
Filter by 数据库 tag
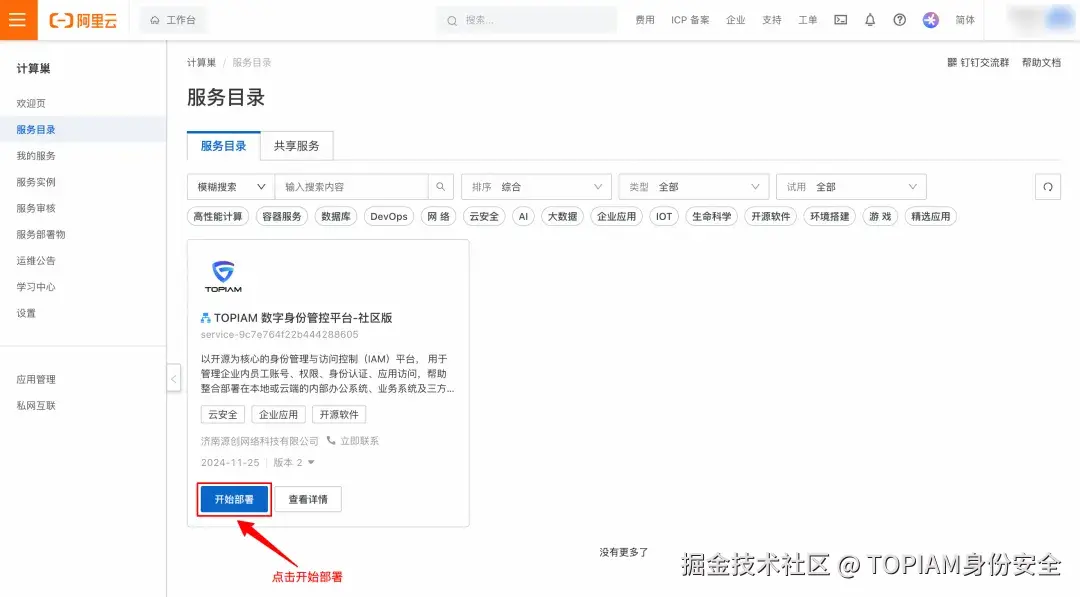(x=336, y=216)
